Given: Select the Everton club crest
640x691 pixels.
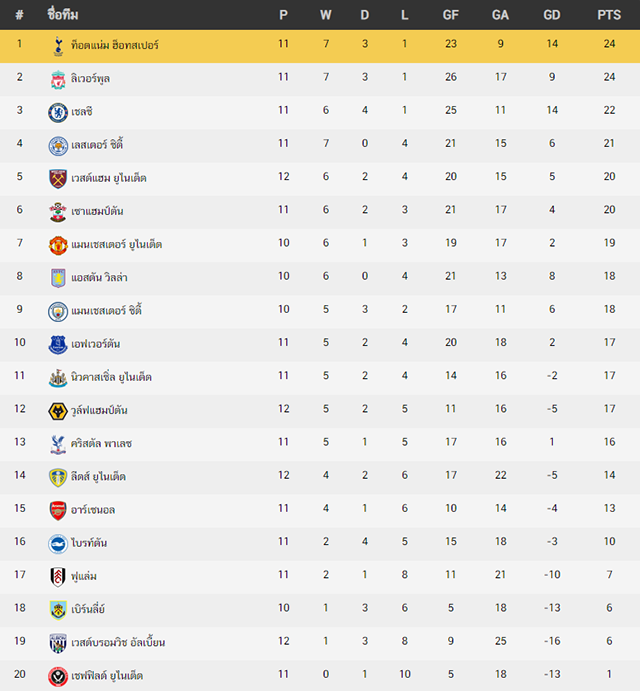Looking at the screenshot, I should [58, 345].
